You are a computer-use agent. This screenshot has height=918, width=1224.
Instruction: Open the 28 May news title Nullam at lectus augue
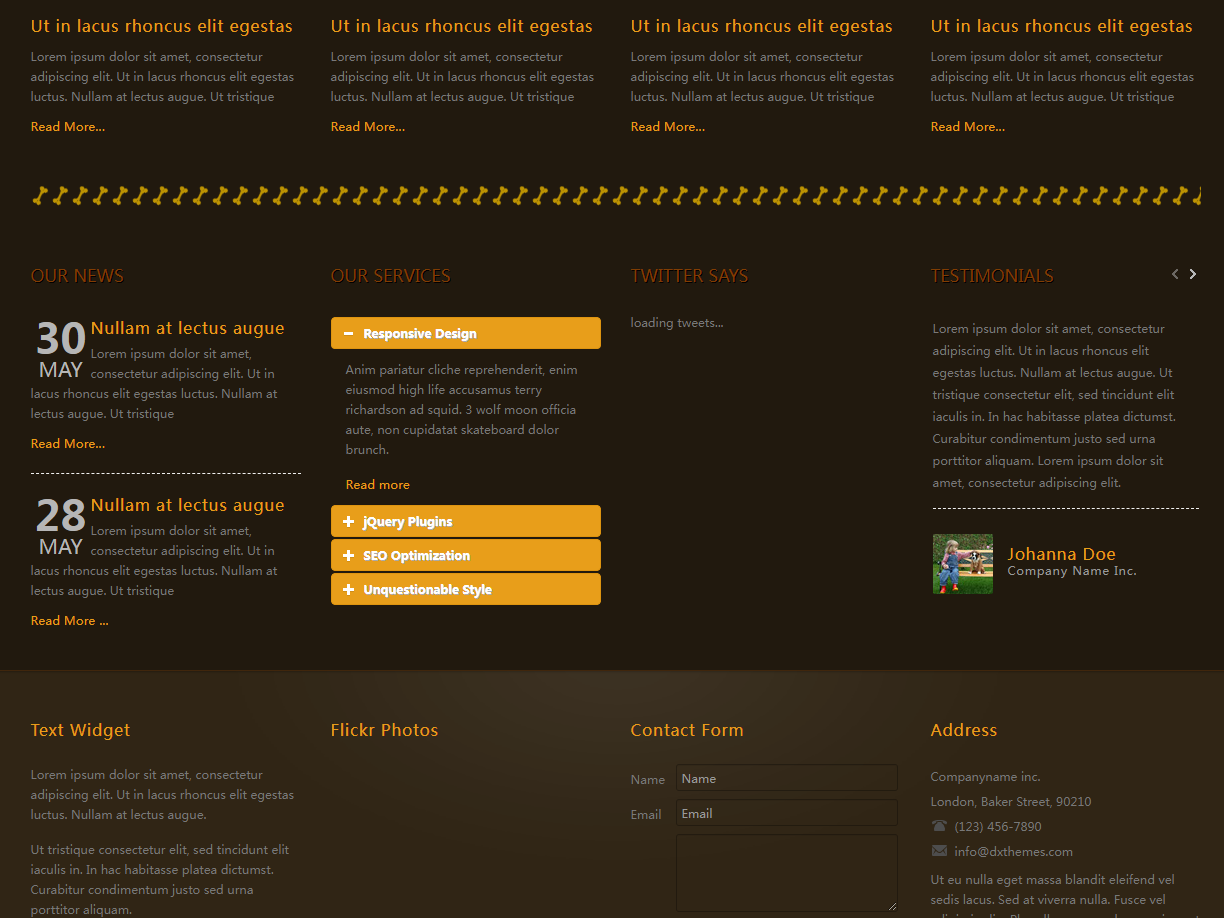188,505
